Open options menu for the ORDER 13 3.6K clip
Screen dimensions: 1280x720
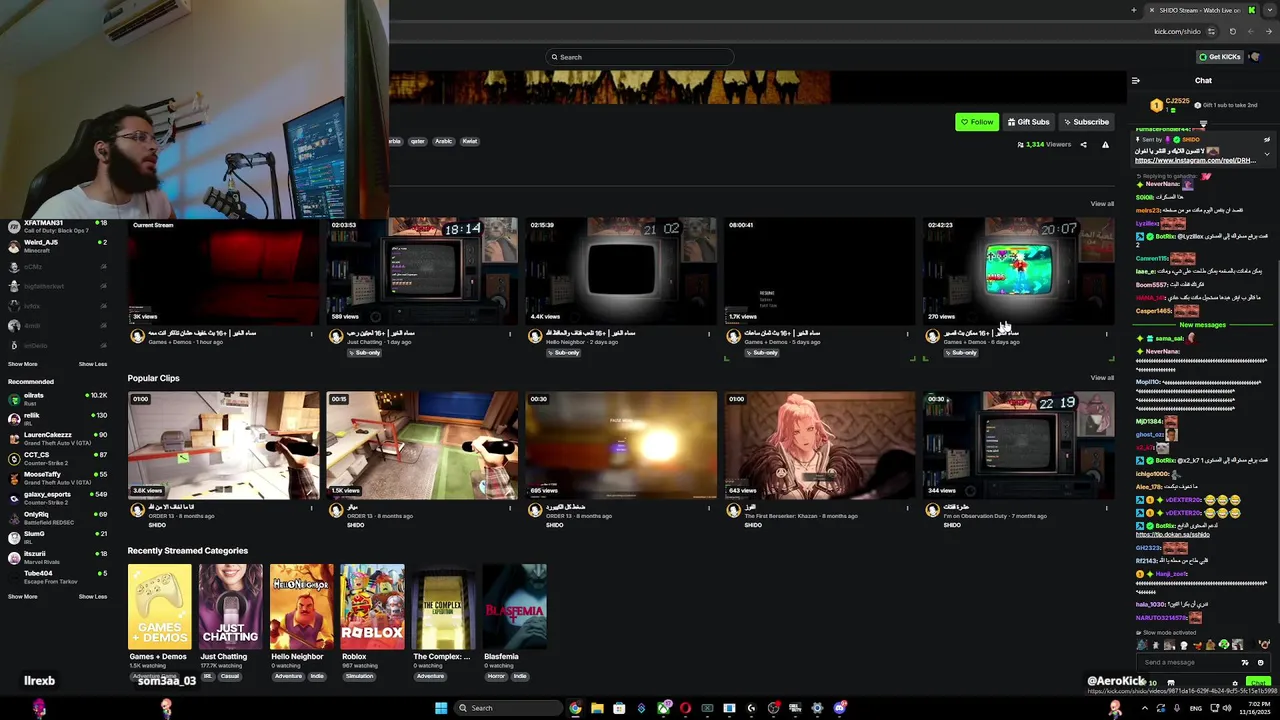[x=311, y=508]
